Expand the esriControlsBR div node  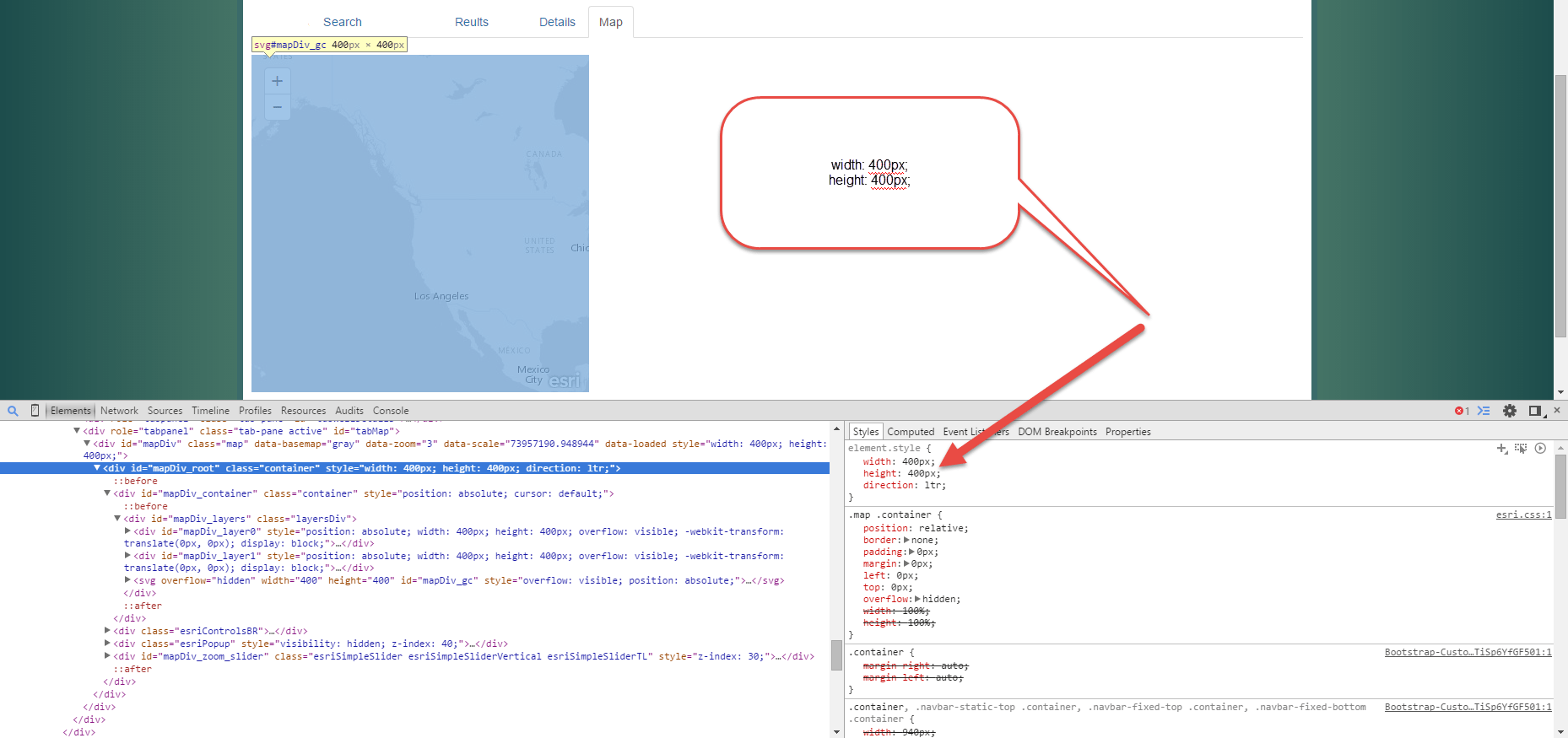click(x=107, y=631)
